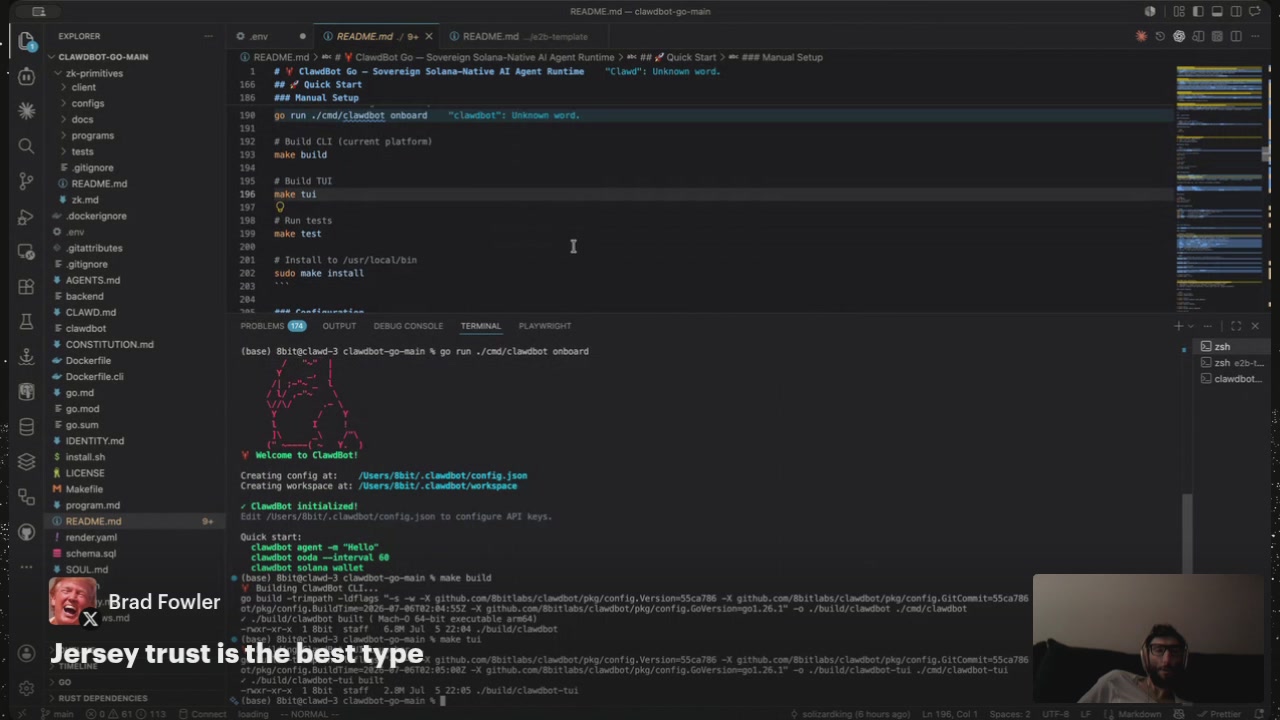Close the active README.md editor tab
Viewport: 1280px width, 720px height.
pyautogui.click(x=428, y=37)
